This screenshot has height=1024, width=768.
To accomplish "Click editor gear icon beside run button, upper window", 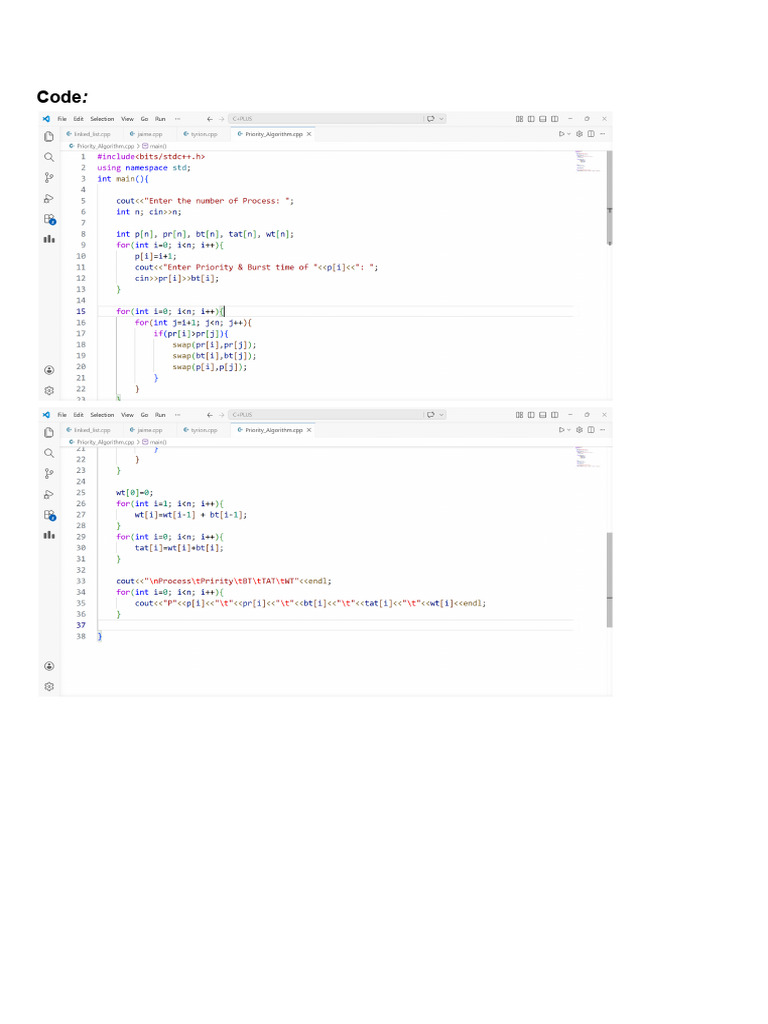I will coord(579,134).
